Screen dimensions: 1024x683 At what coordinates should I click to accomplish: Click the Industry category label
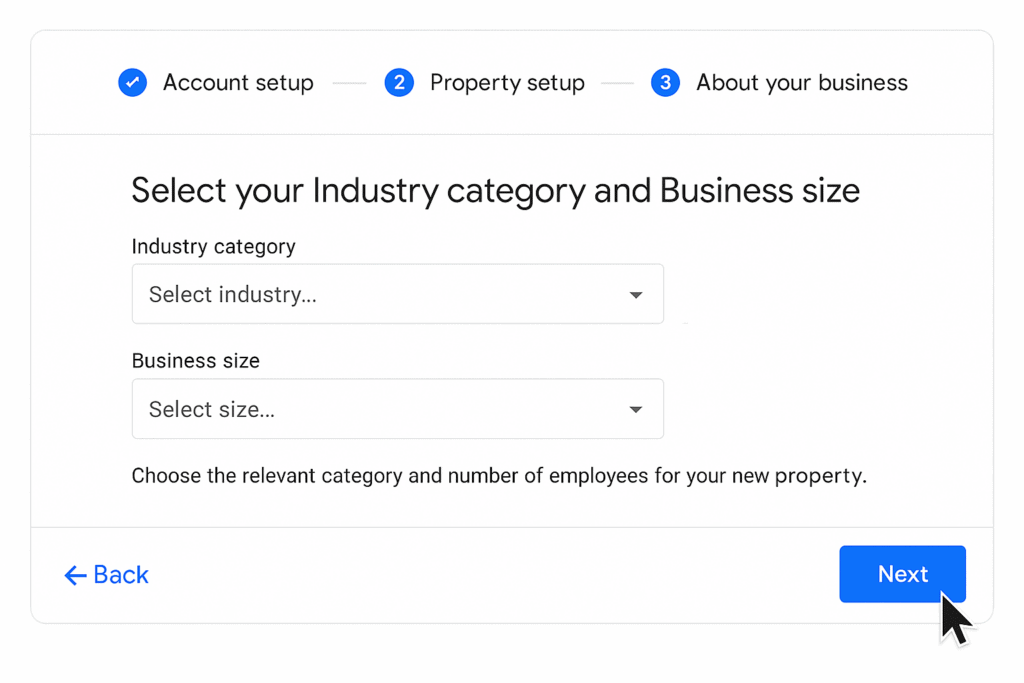214,247
